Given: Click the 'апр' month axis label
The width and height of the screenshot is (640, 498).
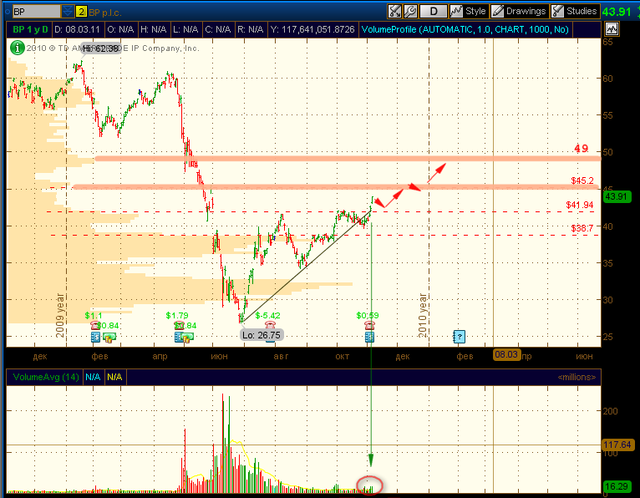Looking at the screenshot, I should point(160,356).
